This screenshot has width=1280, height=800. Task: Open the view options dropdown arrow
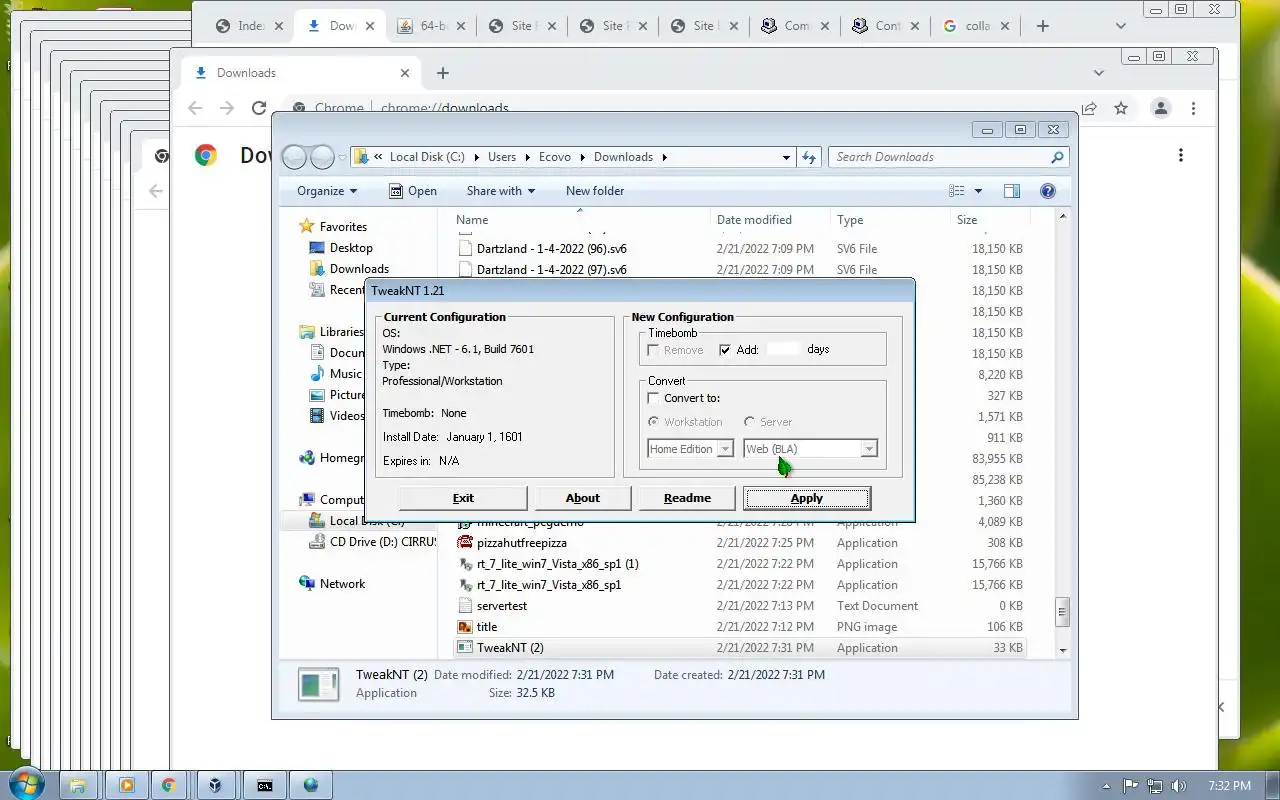pos(978,191)
